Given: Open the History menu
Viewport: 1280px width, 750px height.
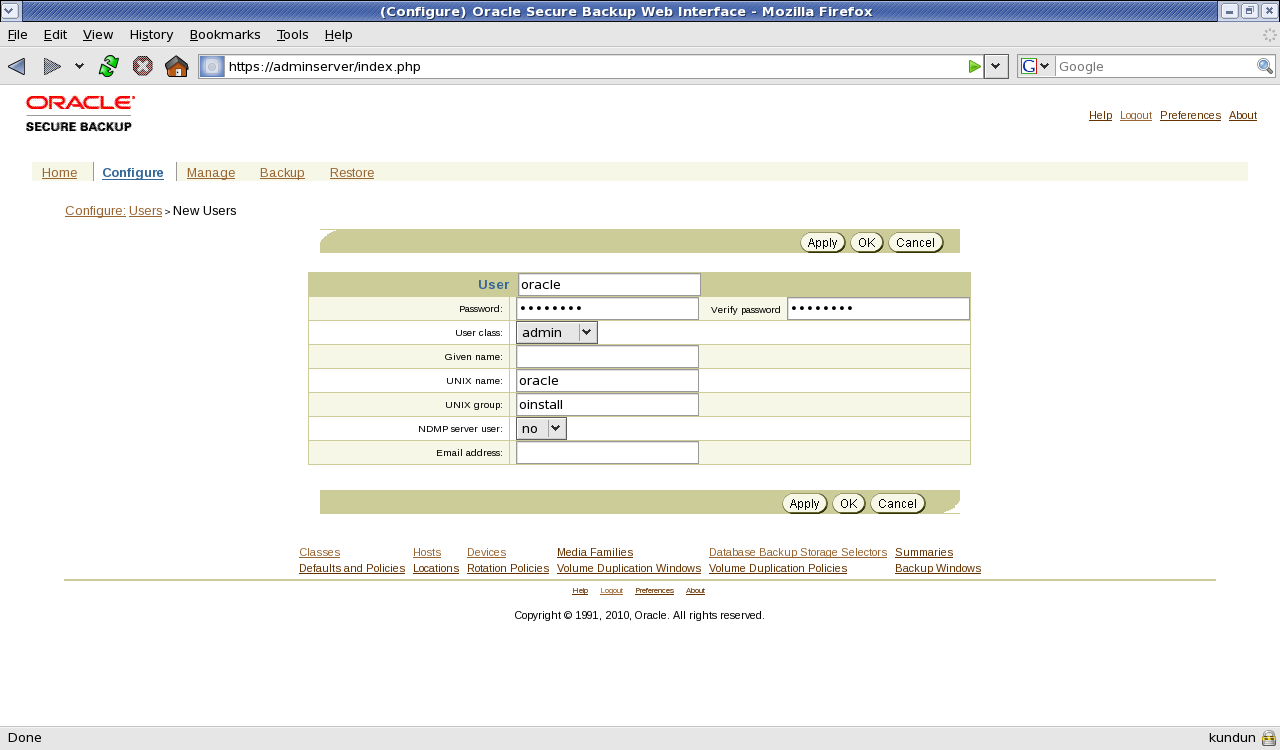Looking at the screenshot, I should coord(151,34).
